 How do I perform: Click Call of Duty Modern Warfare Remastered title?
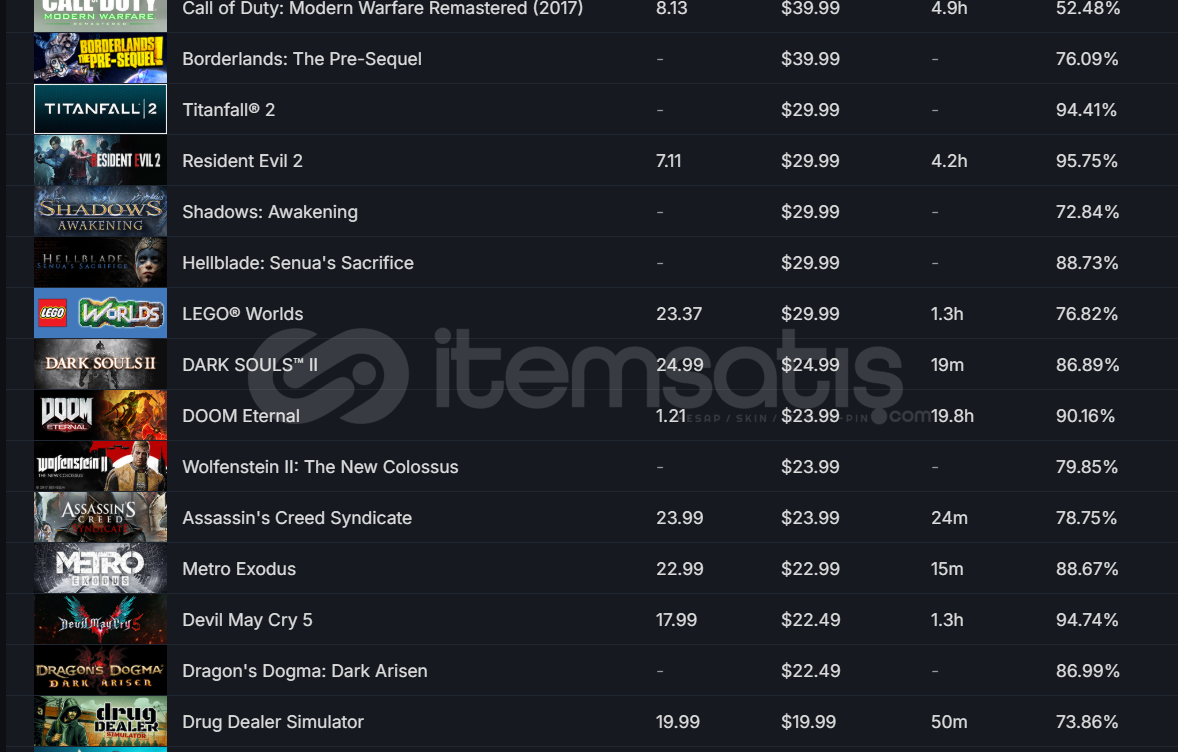point(382,8)
